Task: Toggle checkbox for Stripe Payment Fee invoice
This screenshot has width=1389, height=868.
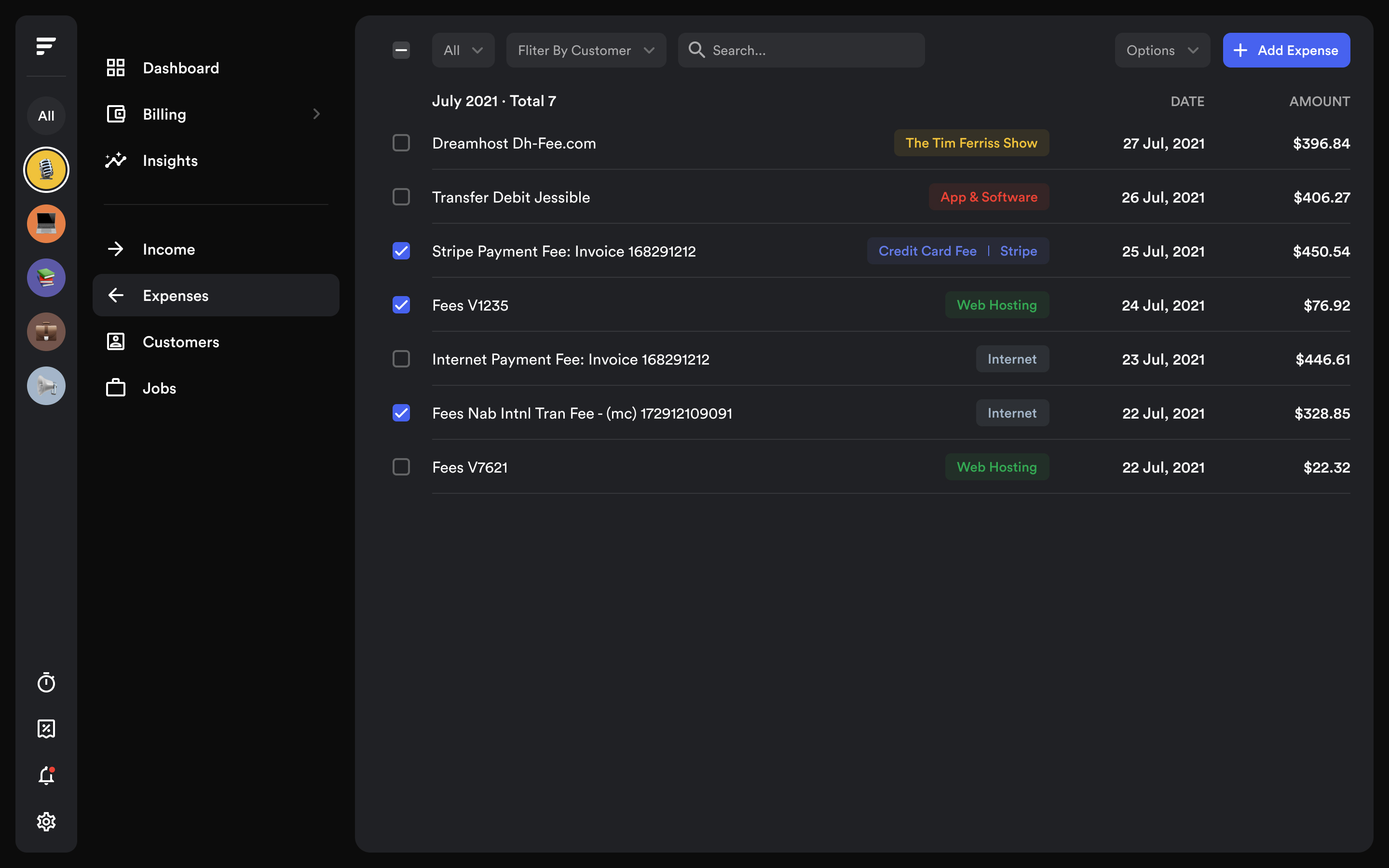Action: 400,250
